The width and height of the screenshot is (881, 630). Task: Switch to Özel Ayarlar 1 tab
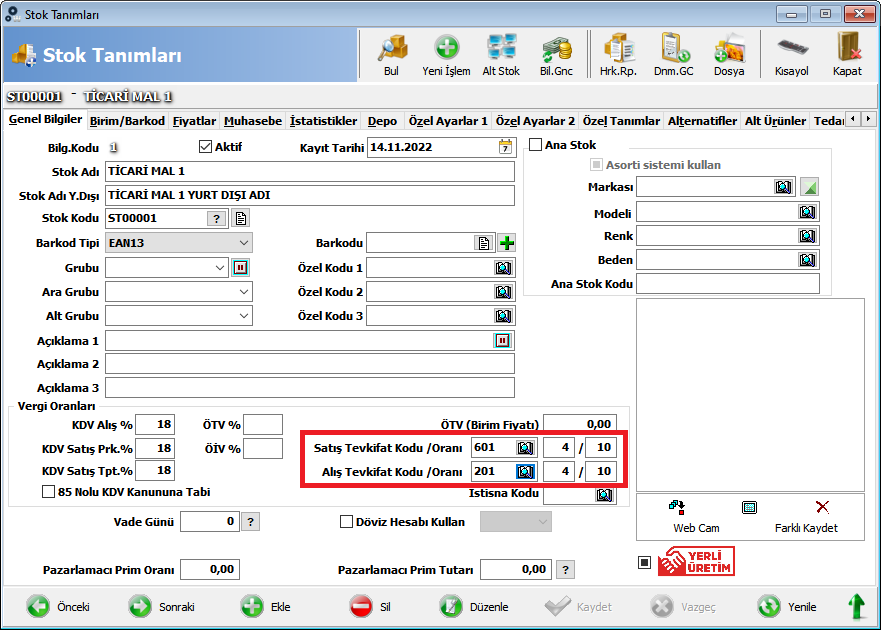448,121
